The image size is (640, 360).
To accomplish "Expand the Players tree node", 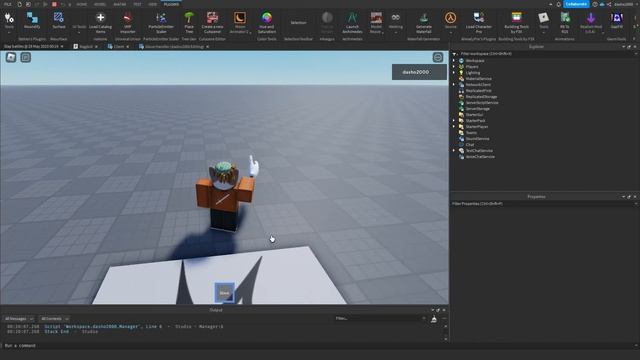I will [454, 67].
